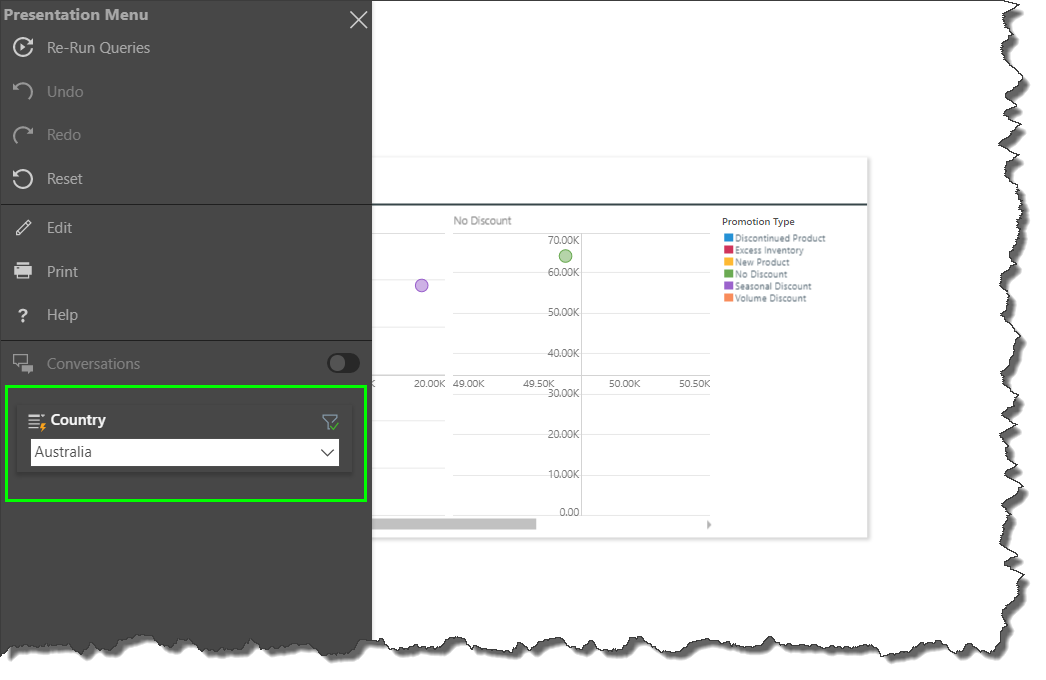Click the Edit pencil icon
This screenshot has height=680, width=1046.
[x=23, y=228]
